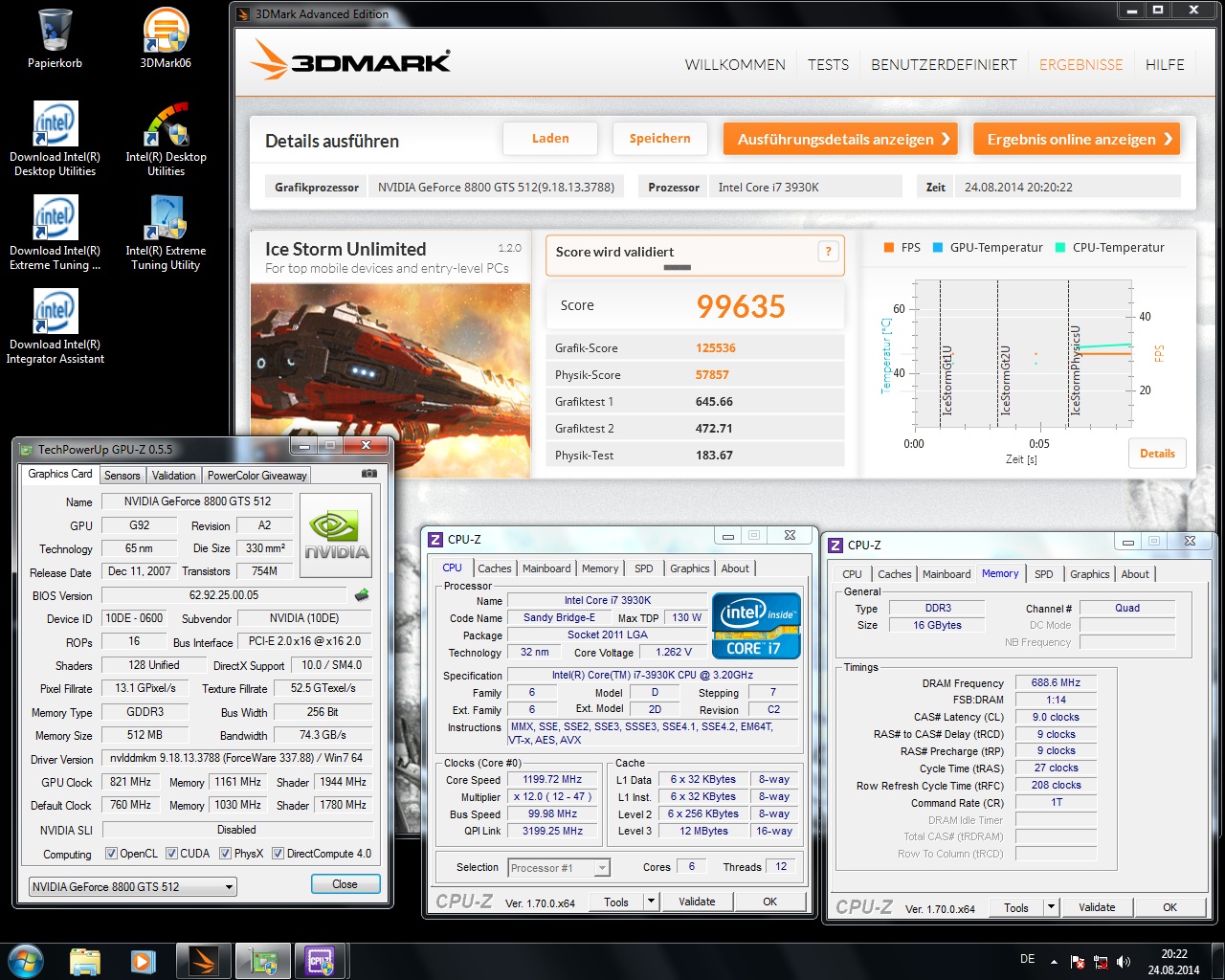The width and height of the screenshot is (1225, 980).
Task: Click the Ice Storm Unlimited thumbnail image
Action: click(390, 380)
